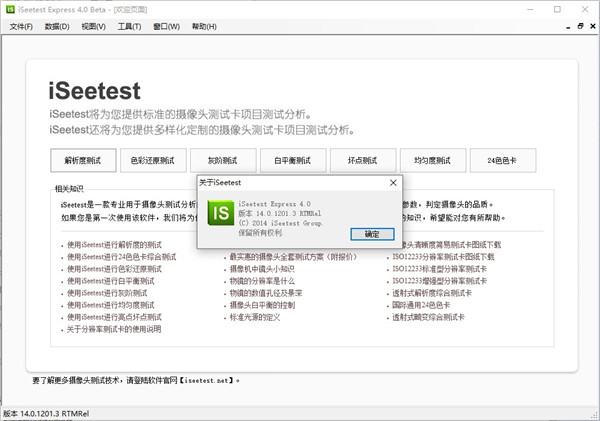This screenshot has height=421, width=600.
Task: Close the inner 欢迎页面 document window
Action: coord(593,26)
